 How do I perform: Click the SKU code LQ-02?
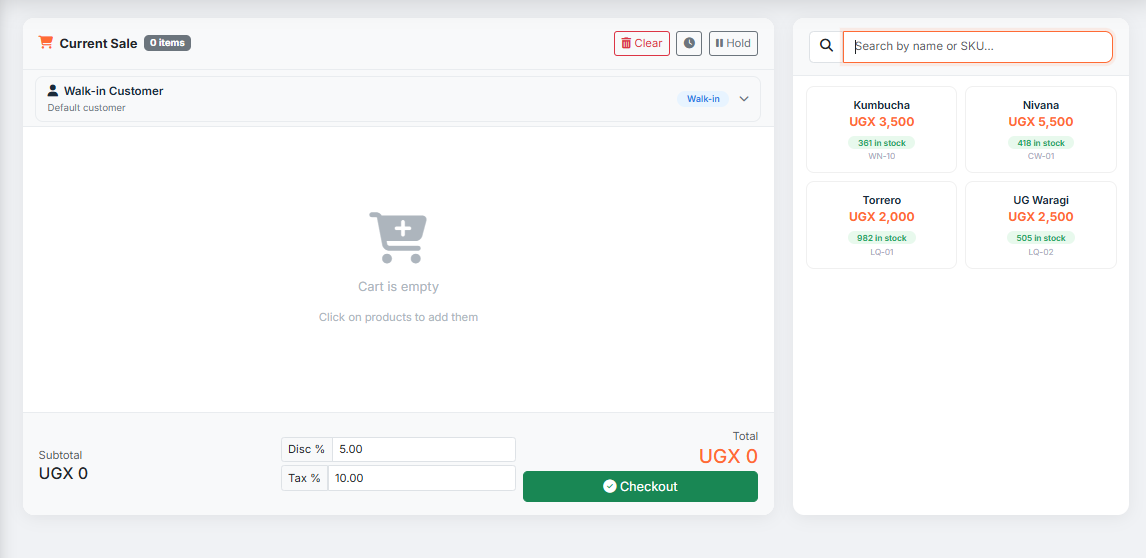[x=1041, y=252]
